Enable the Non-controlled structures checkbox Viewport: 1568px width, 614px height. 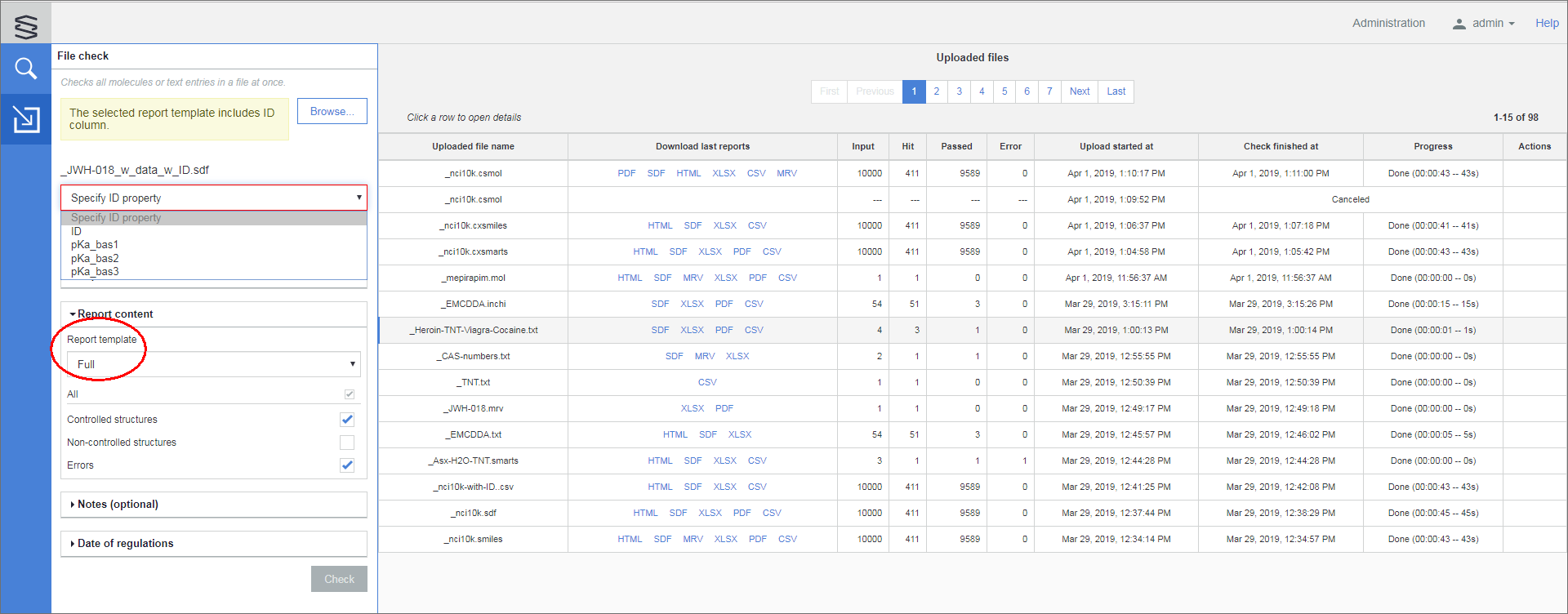pos(347,443)
